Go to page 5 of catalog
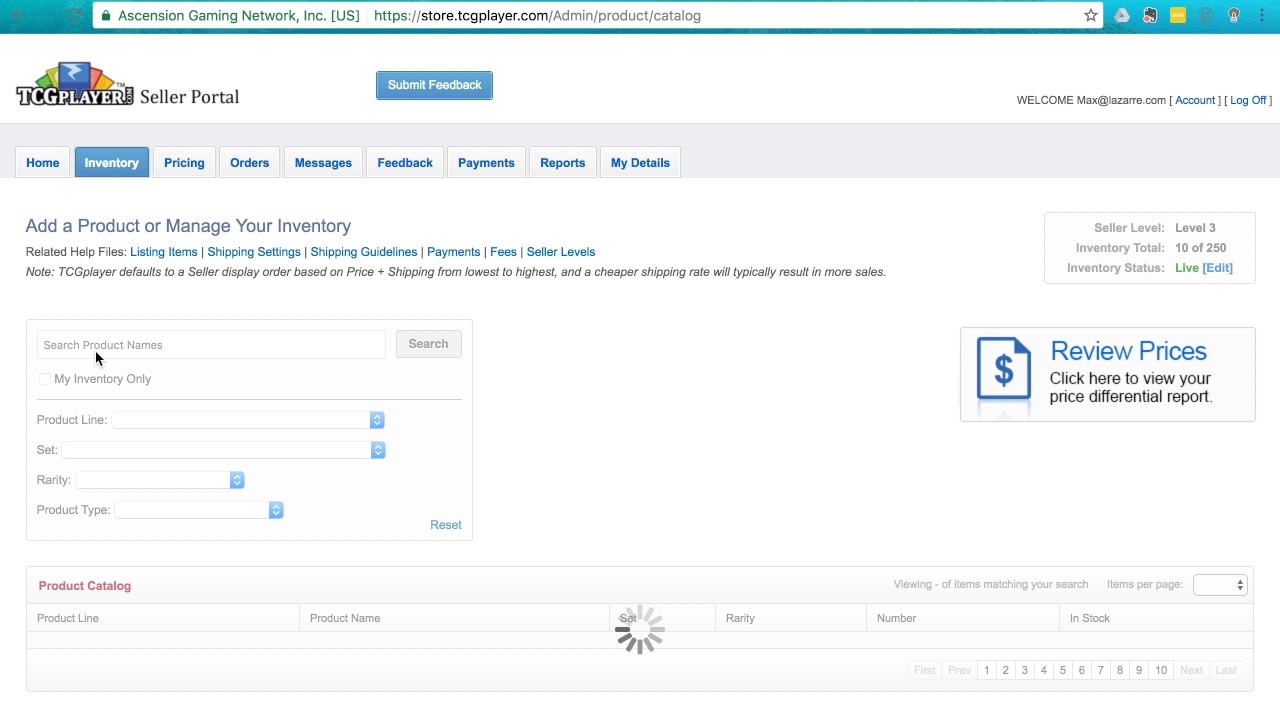 coord(1063,670)
